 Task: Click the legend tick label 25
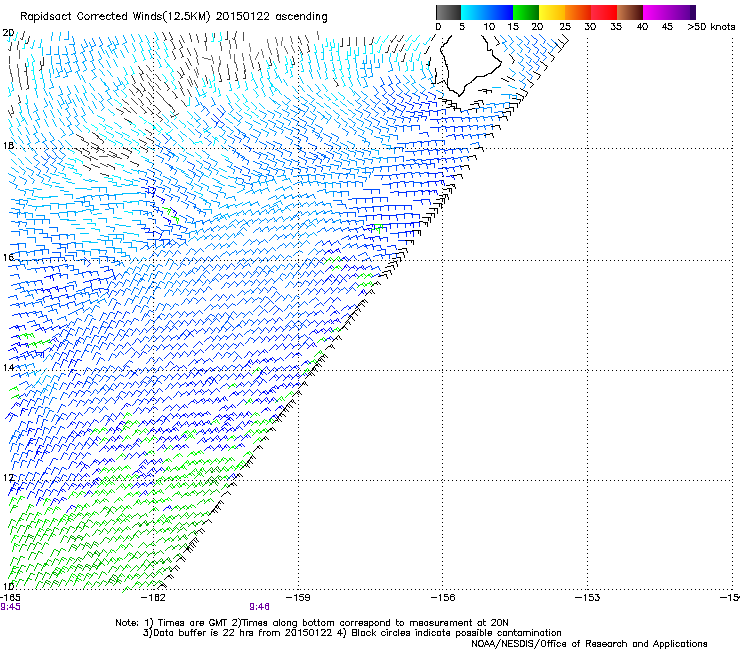[565, 27]
